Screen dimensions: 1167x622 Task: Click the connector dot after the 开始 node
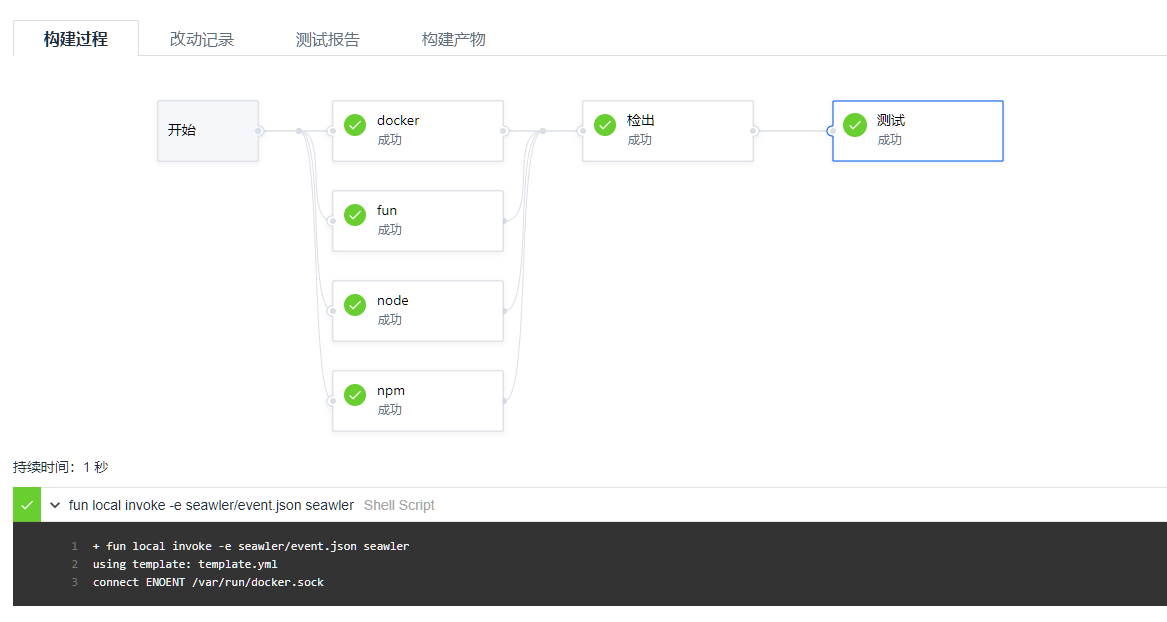(x=259, y=130)
